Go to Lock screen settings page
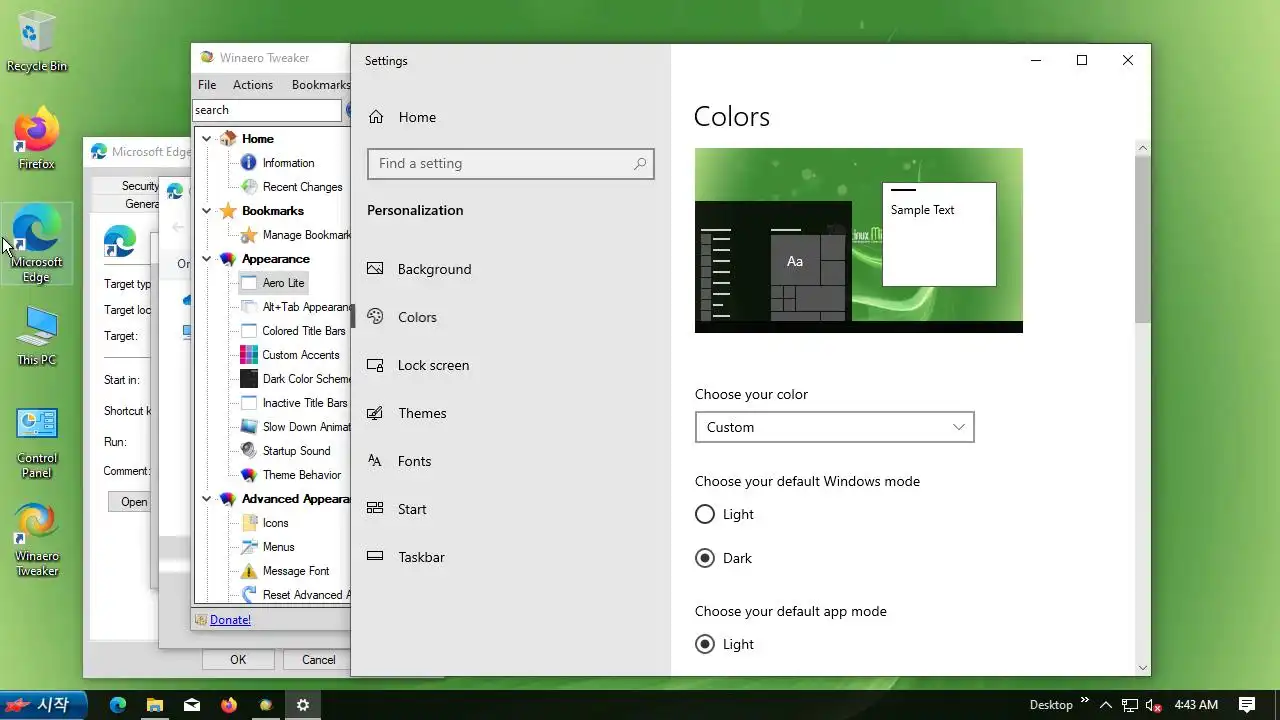 (x=433, y=365)
